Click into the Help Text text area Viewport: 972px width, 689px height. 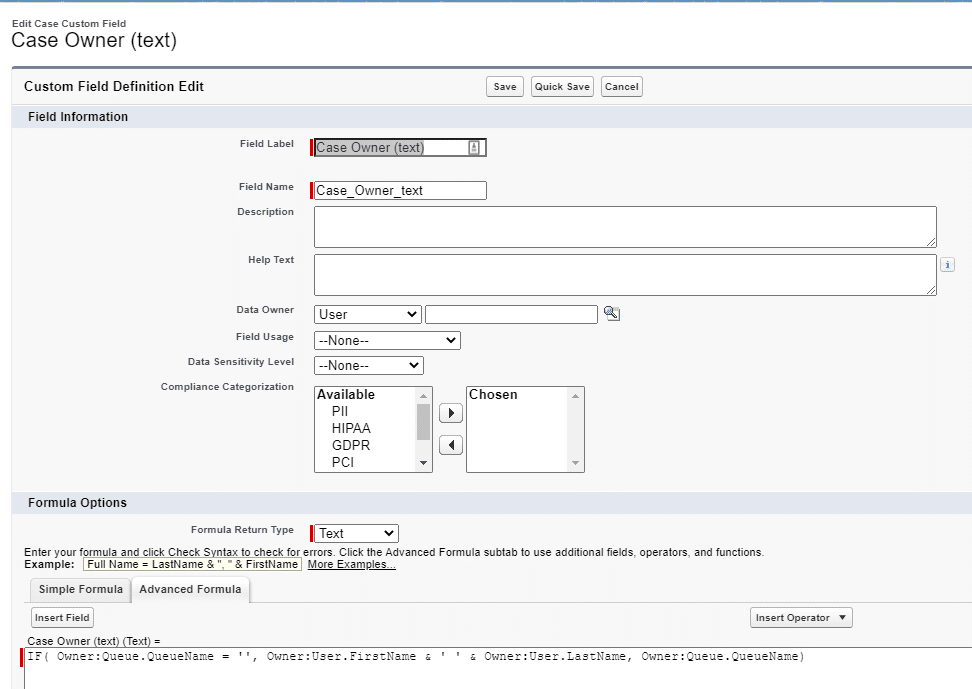pyautogui.click(x=625, y=275)
